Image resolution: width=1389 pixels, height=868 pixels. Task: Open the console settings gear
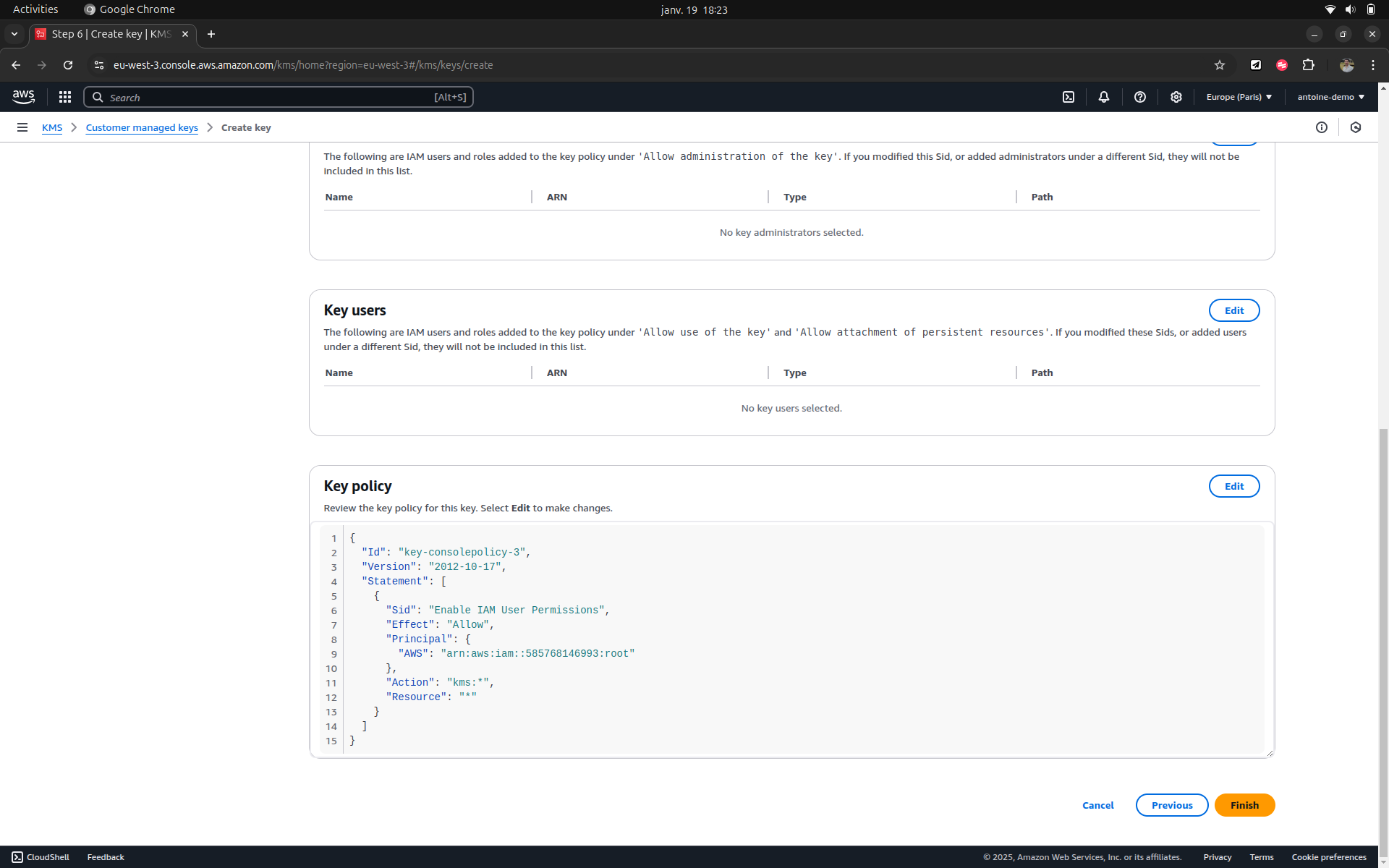click(1176, 97)
